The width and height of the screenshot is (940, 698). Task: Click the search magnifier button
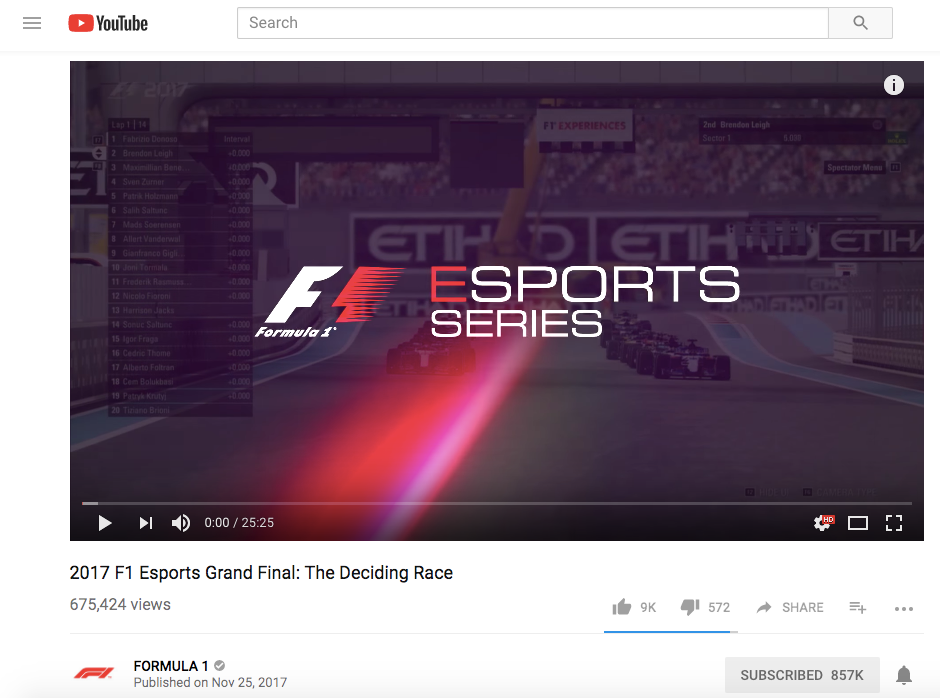pyautogui.click(x=860, y=23)
